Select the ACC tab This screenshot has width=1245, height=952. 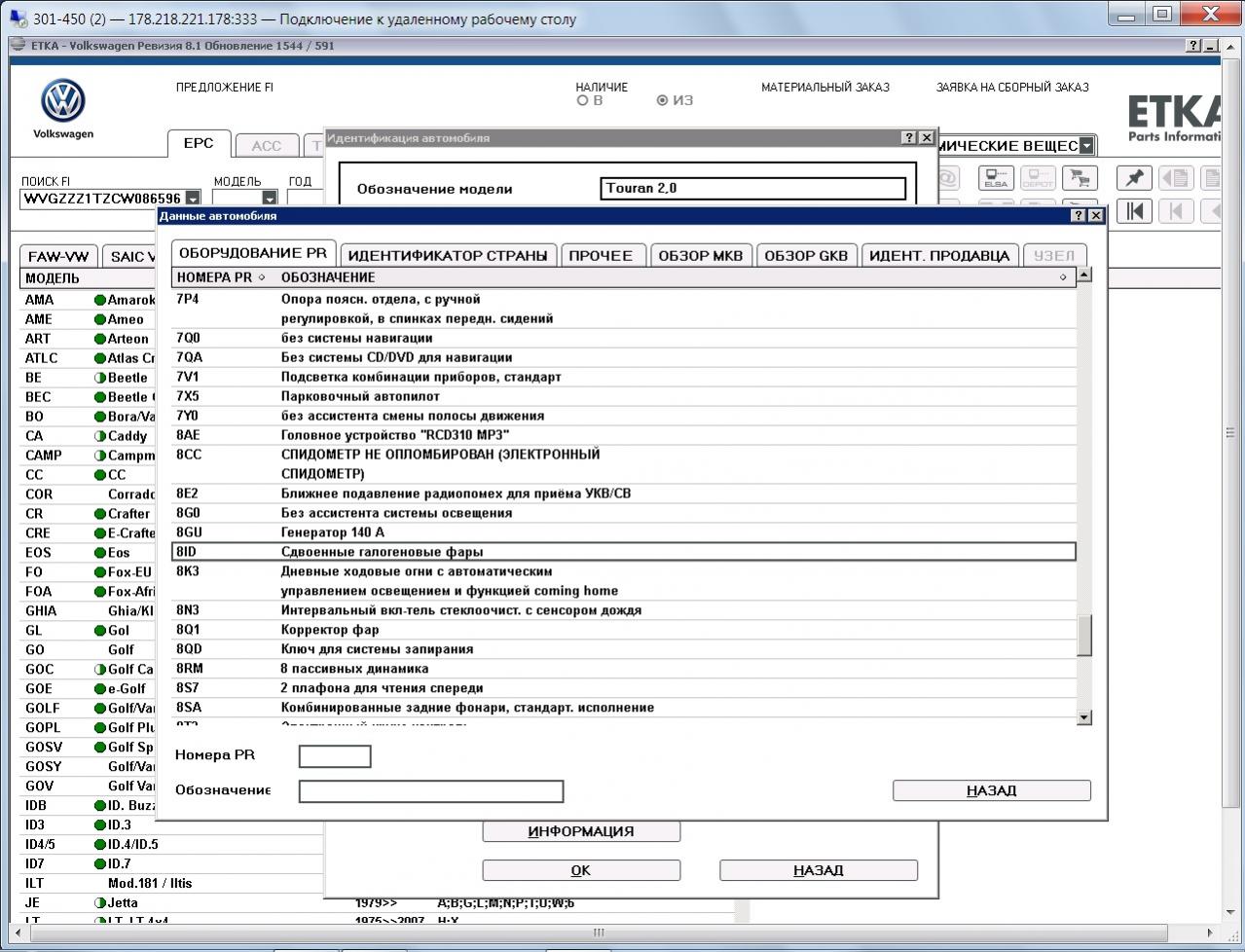tap(266, 146)
